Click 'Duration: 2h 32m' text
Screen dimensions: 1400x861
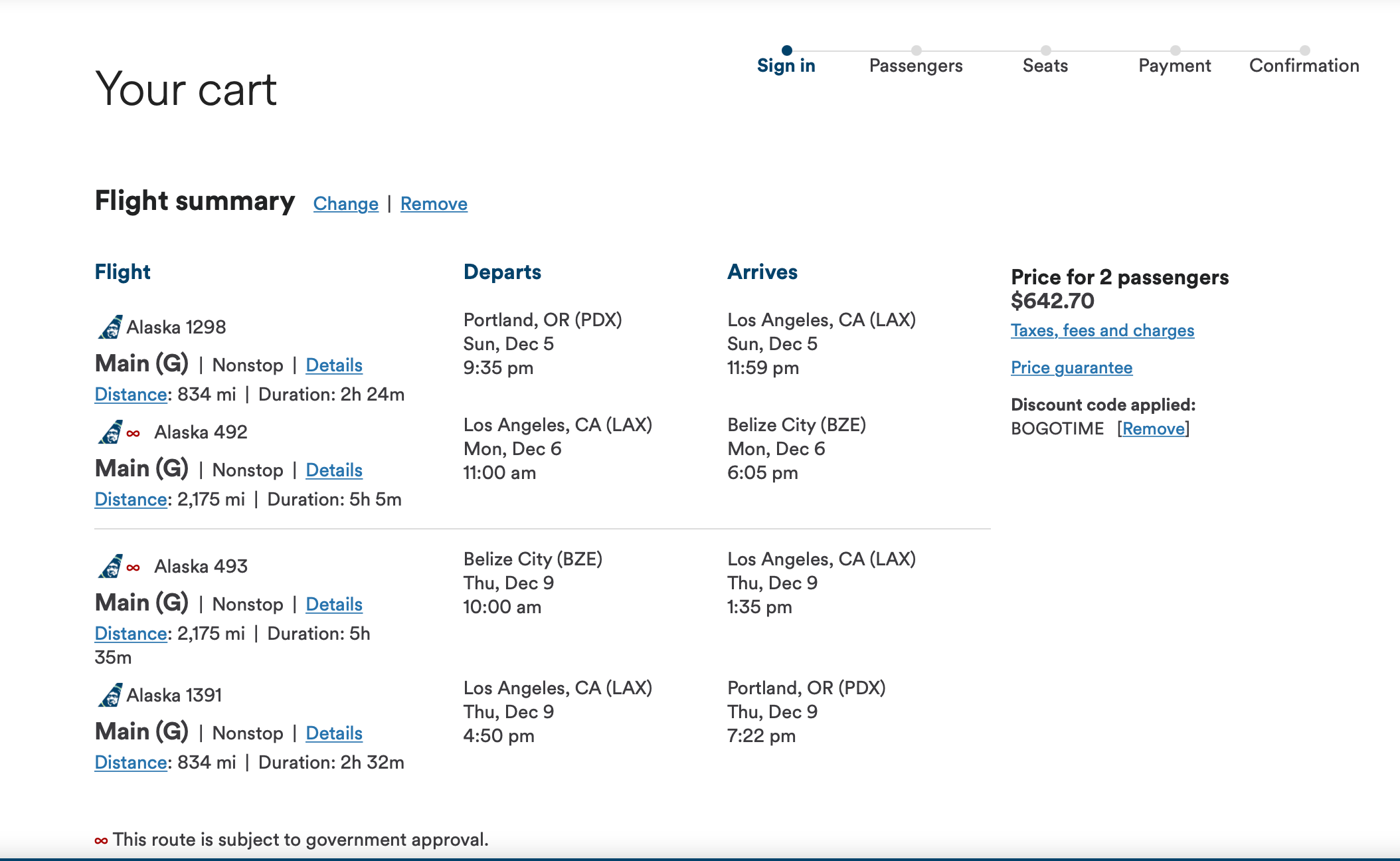coord(331,762)
